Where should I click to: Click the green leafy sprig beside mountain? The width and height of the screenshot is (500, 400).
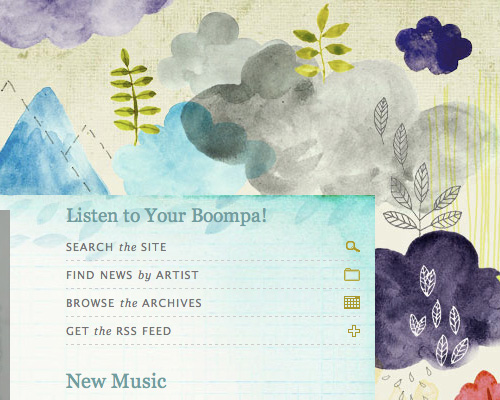135,97
